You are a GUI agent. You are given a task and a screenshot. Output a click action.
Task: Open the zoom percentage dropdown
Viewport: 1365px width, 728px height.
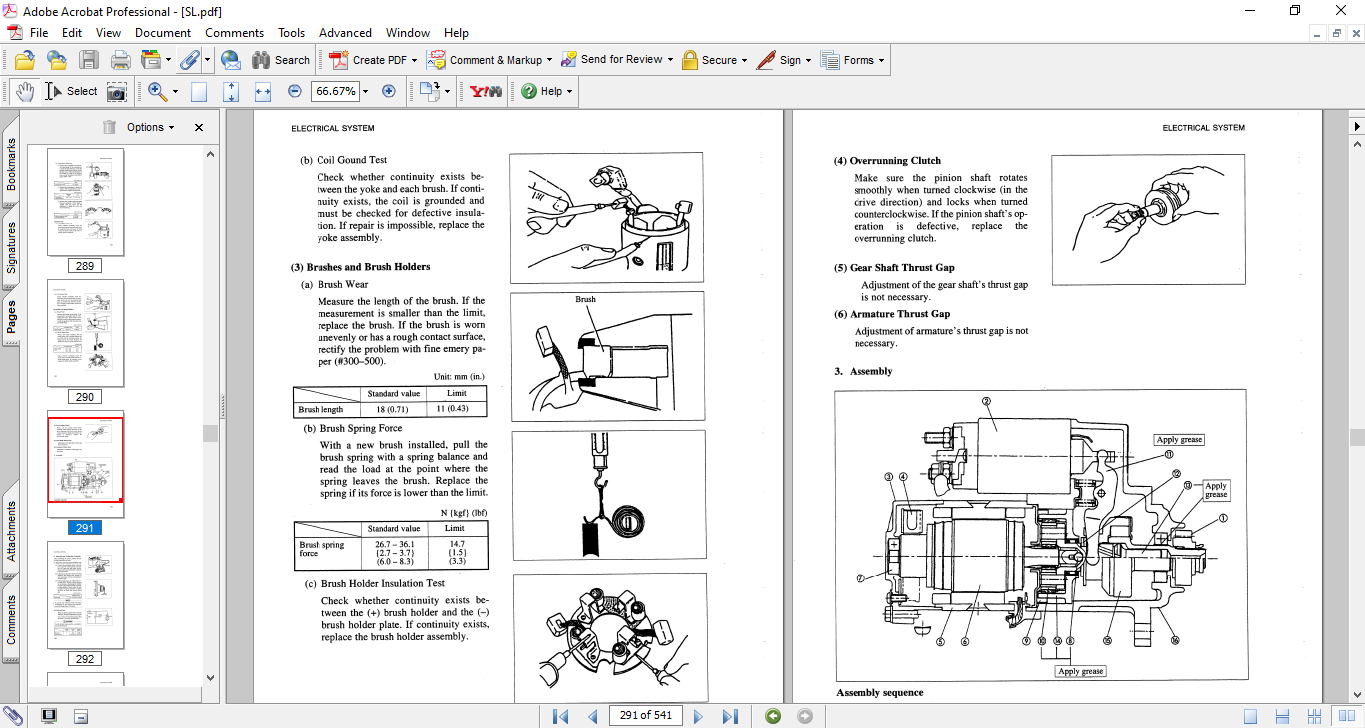tap(365, 91)
